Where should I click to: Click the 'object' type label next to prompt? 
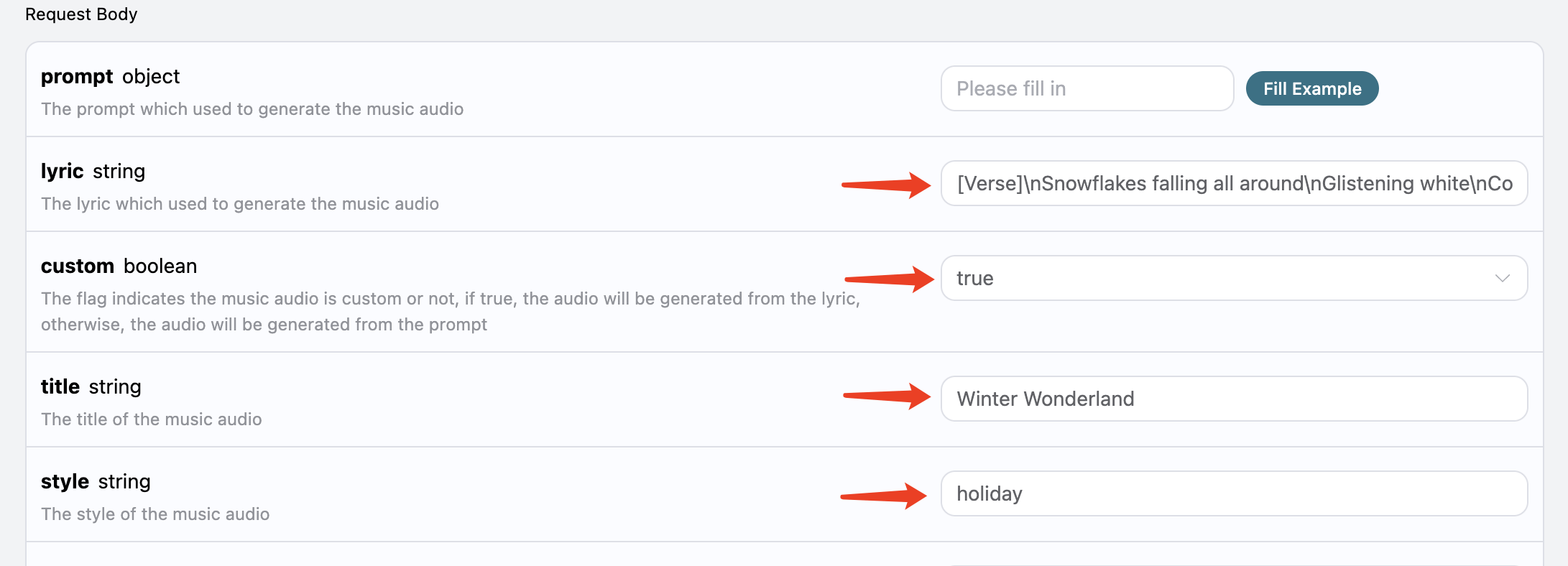coord(151,76)
